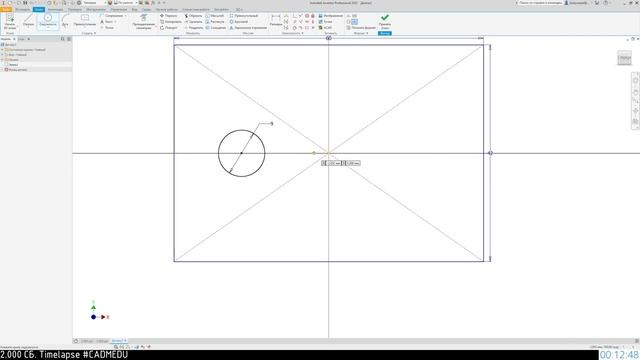Select the Fillet (Сопряжение) tool
640x360 pixels.
coord(112,16)
